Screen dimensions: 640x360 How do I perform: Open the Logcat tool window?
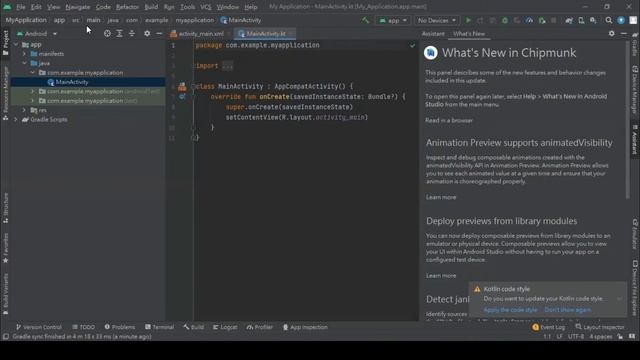click(x=225, y=327)
